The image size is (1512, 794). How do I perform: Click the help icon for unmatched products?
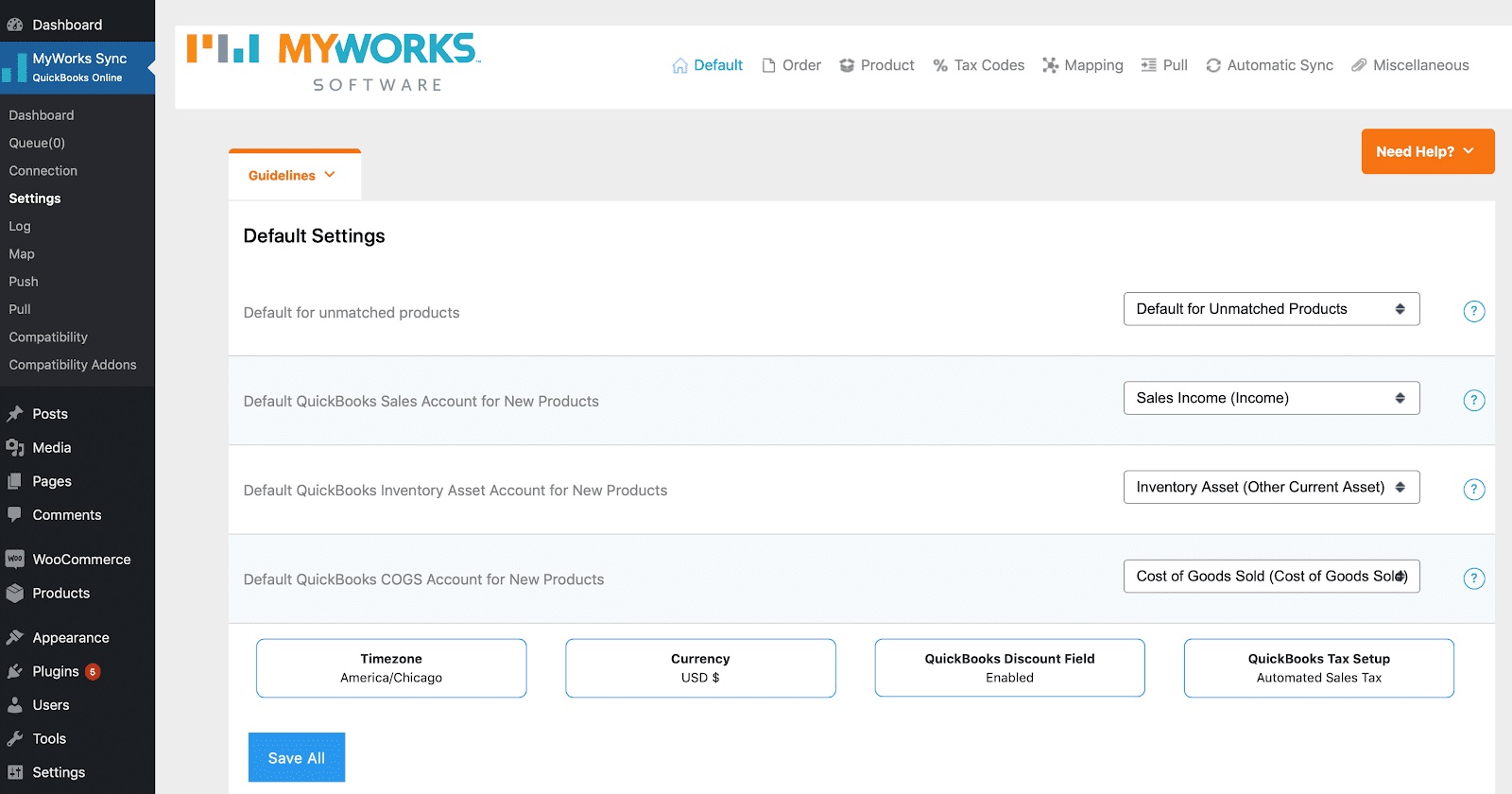[x=1473, y=311]
